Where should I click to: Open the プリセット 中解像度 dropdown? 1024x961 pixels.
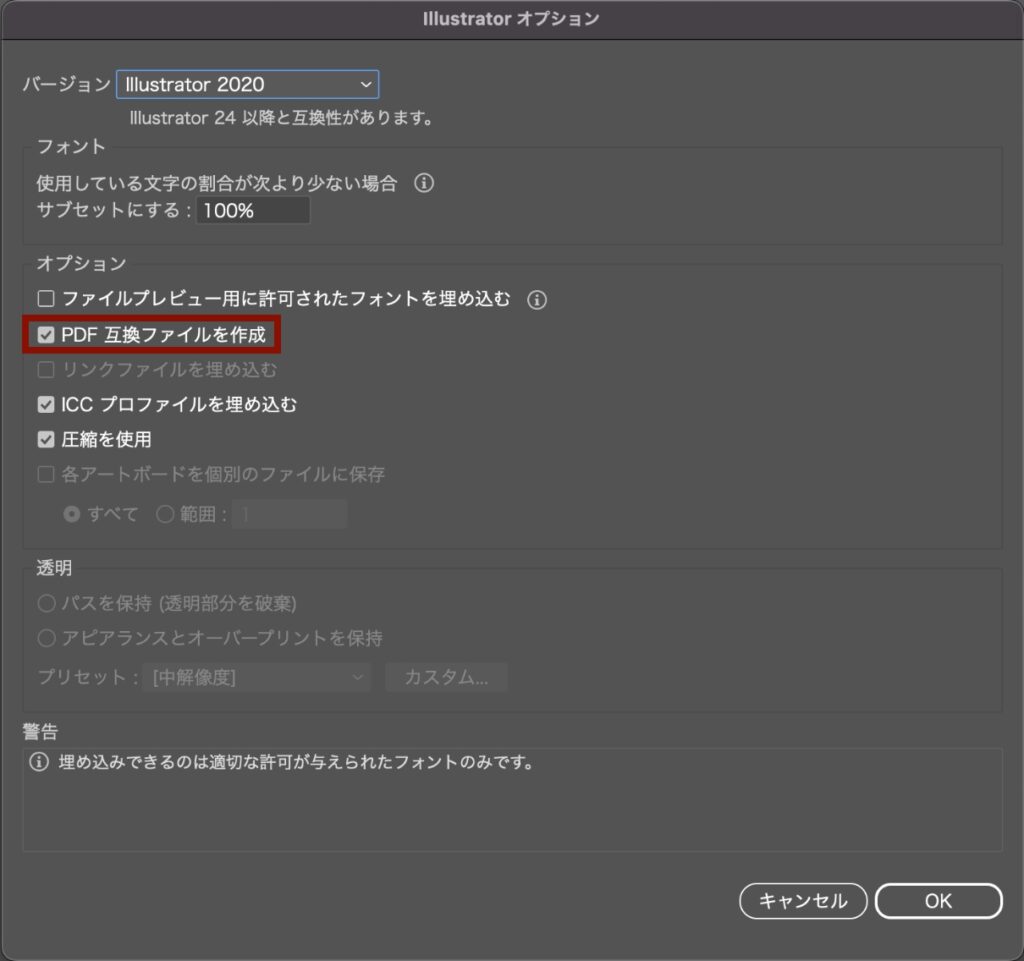pos(256,677)
